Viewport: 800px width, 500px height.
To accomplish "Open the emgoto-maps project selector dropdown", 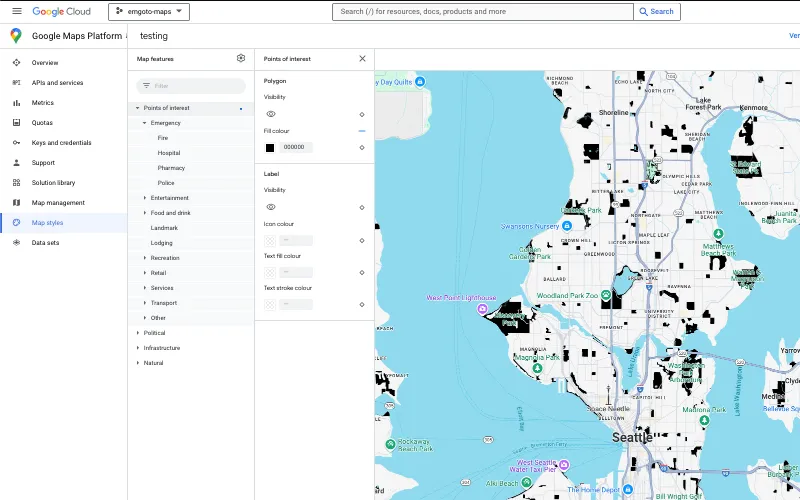I will point(148,12).
